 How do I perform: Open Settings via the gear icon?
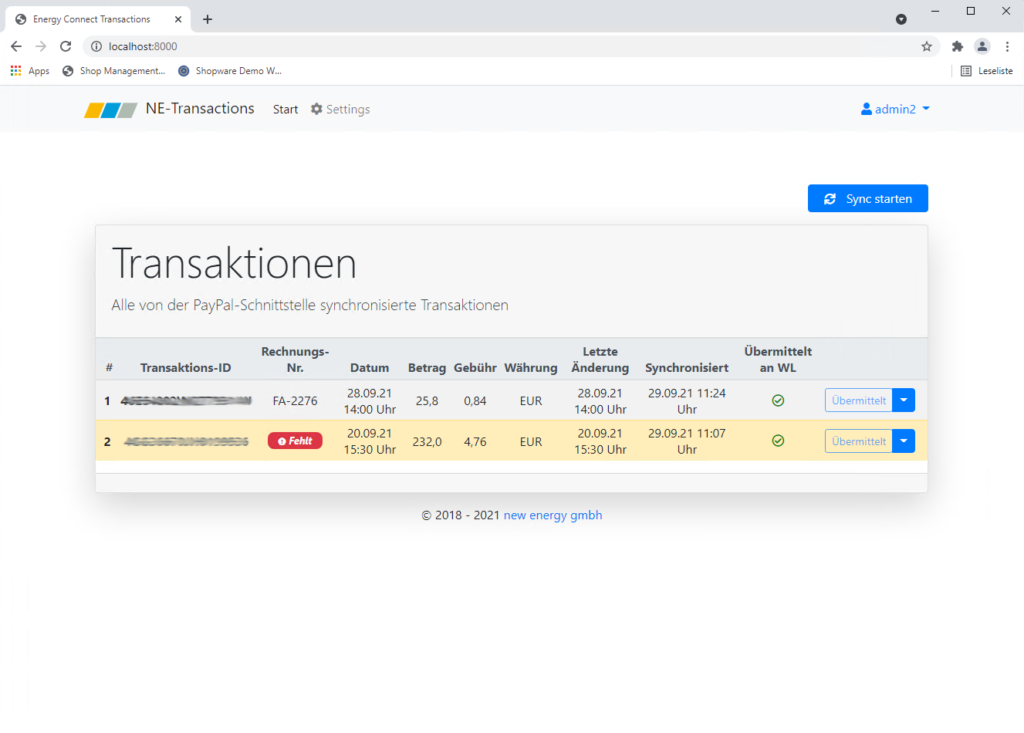pyautogui.click(x=317, y=109)
